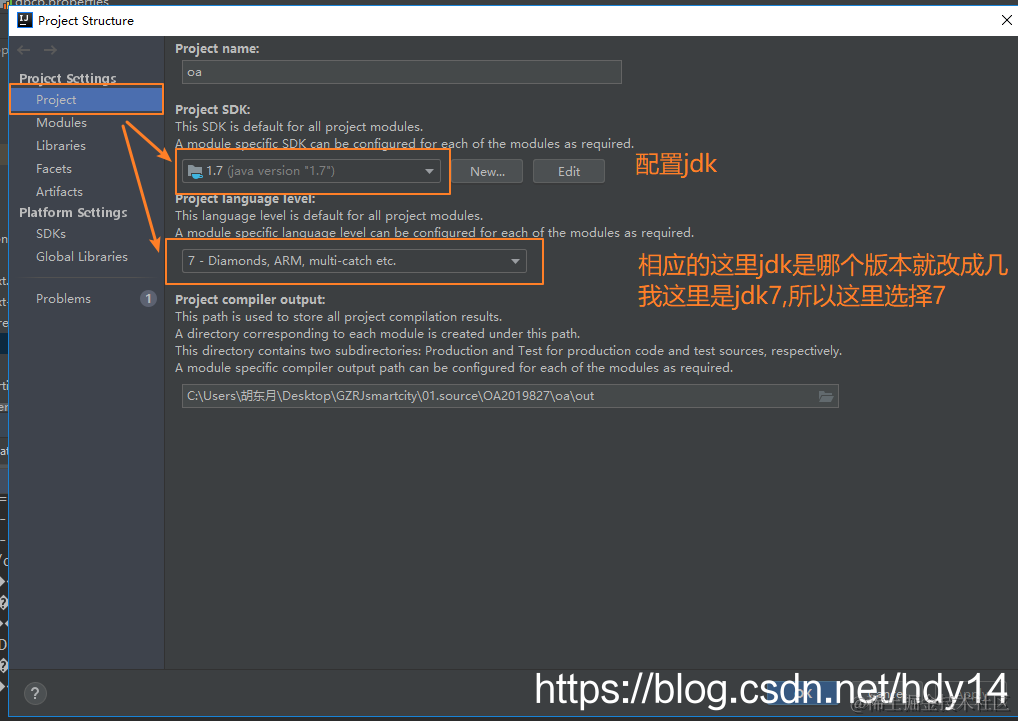Open SDKs under Platform Settings
The height and width of the screenshot is (721, 1018).
pos(51,234)
